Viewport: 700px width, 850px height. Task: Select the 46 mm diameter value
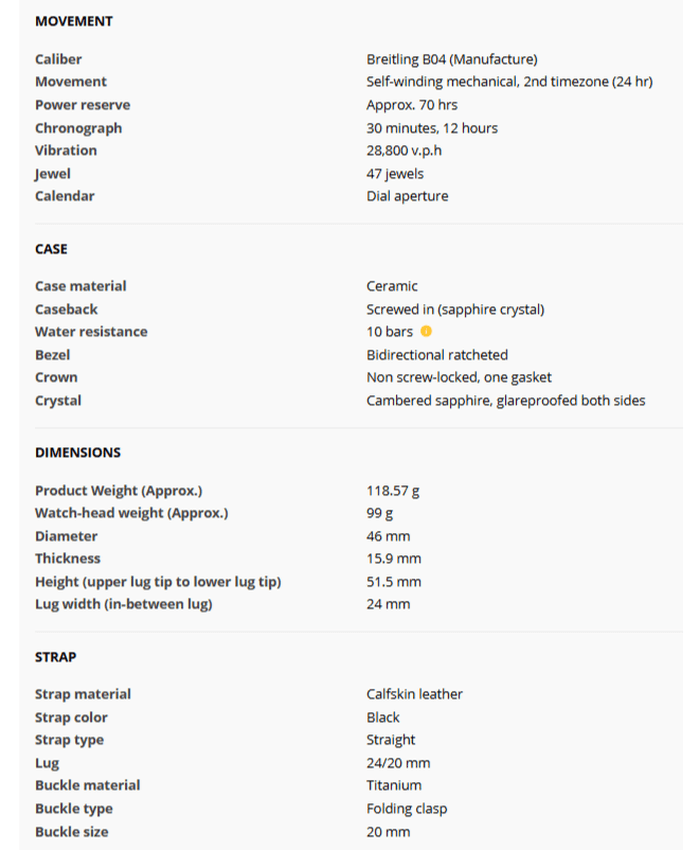click(388, 536)
